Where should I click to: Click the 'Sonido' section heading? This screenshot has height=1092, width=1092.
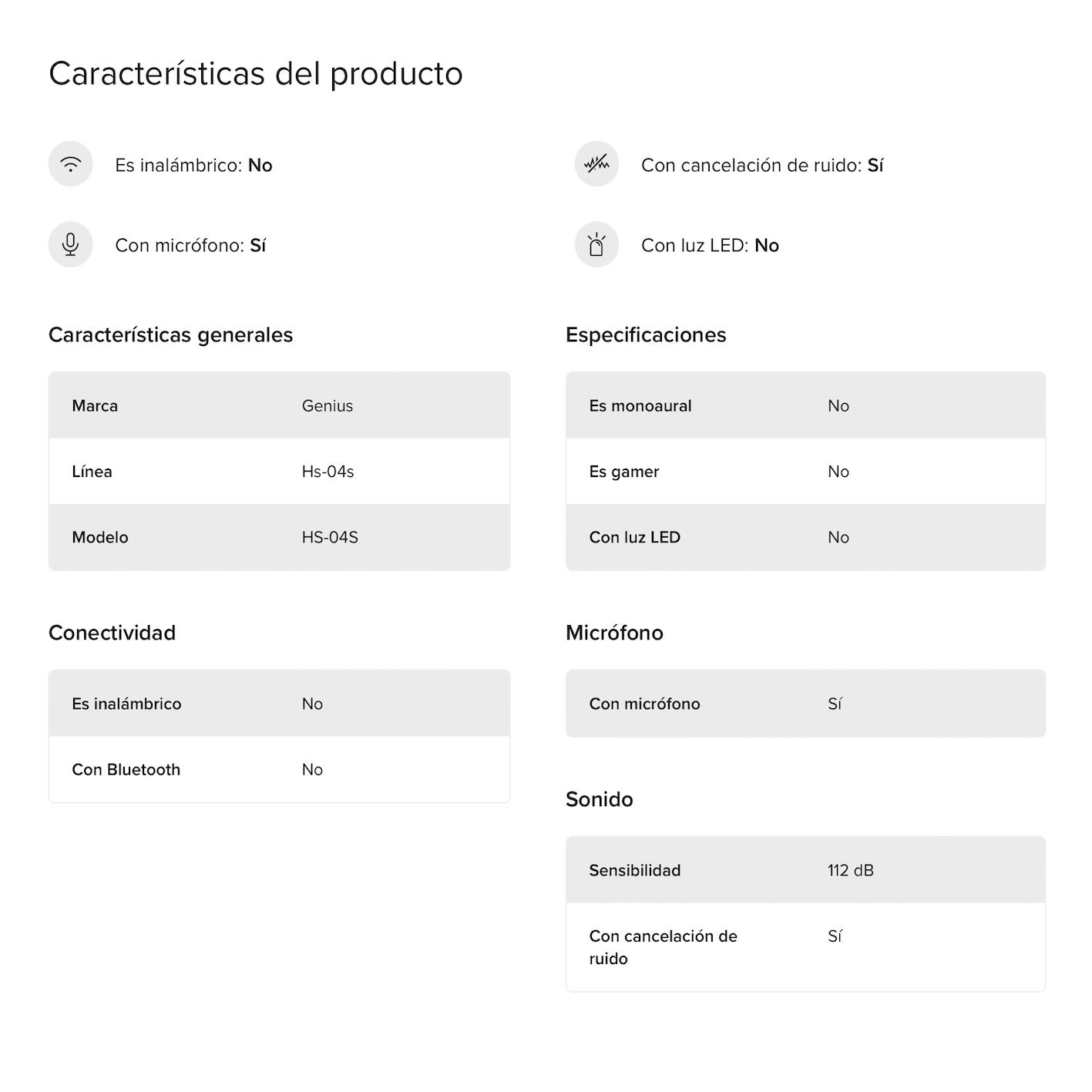coord(599,799)
